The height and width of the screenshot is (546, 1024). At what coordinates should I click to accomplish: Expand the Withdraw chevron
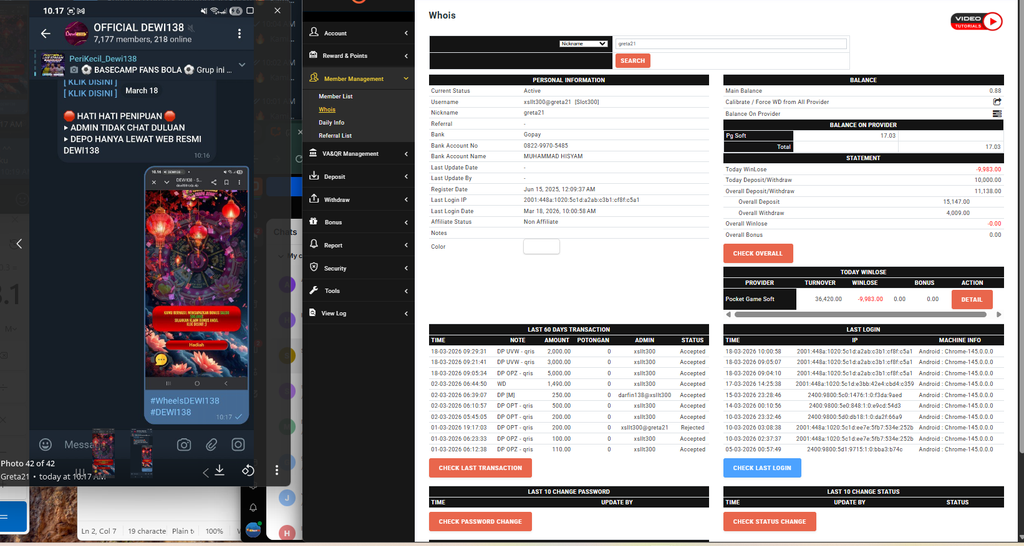click(406, 199)
